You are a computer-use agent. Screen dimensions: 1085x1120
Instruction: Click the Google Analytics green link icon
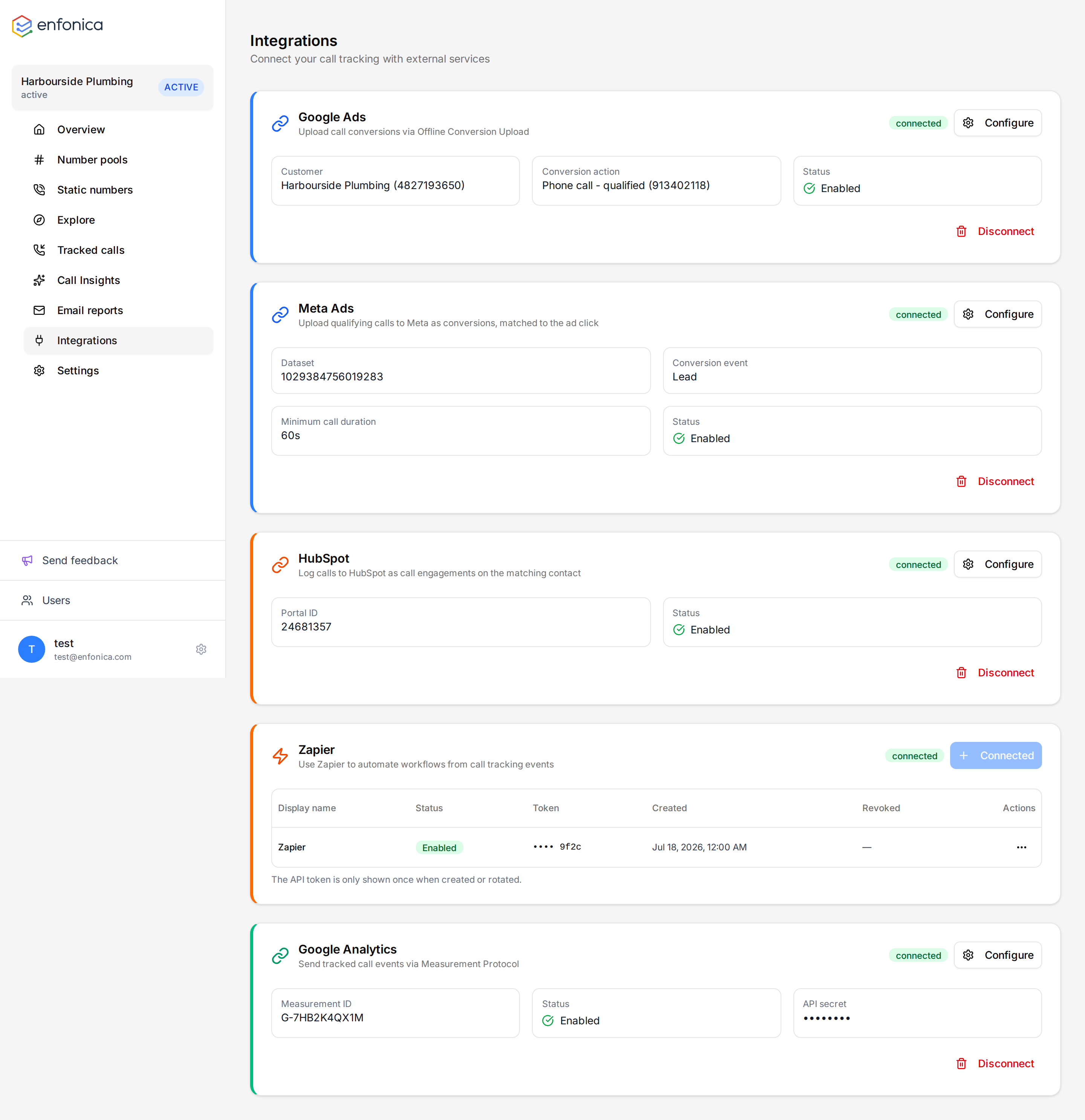(x=280, y=955)
